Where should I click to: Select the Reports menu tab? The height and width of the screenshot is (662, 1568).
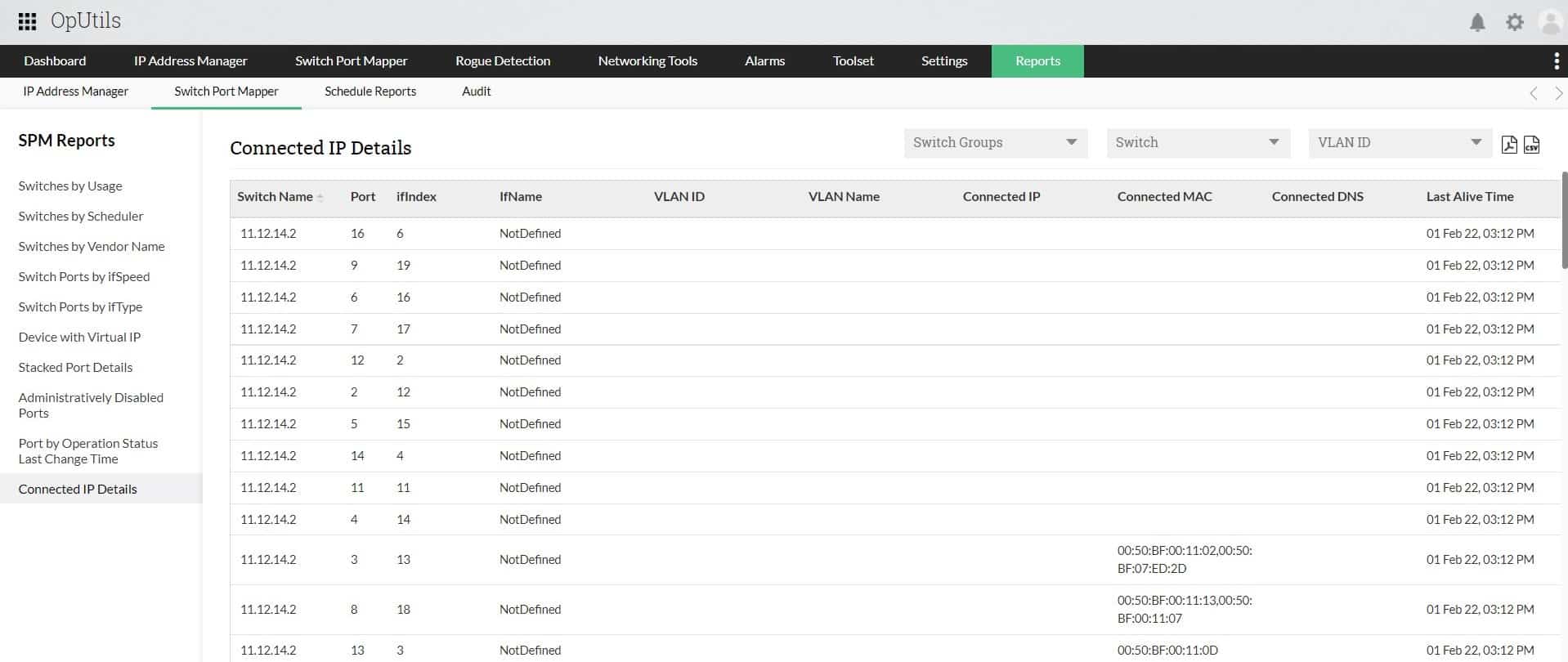click(1037, 61)
